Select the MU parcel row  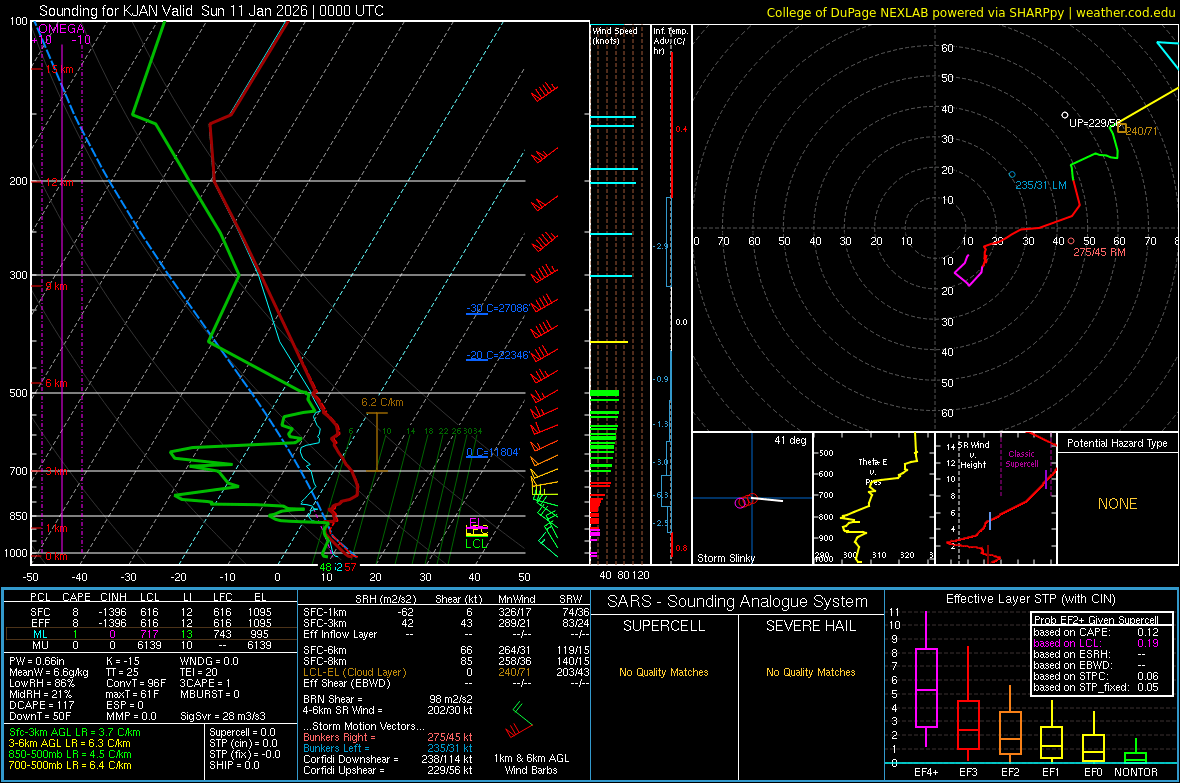pos(149,645)
